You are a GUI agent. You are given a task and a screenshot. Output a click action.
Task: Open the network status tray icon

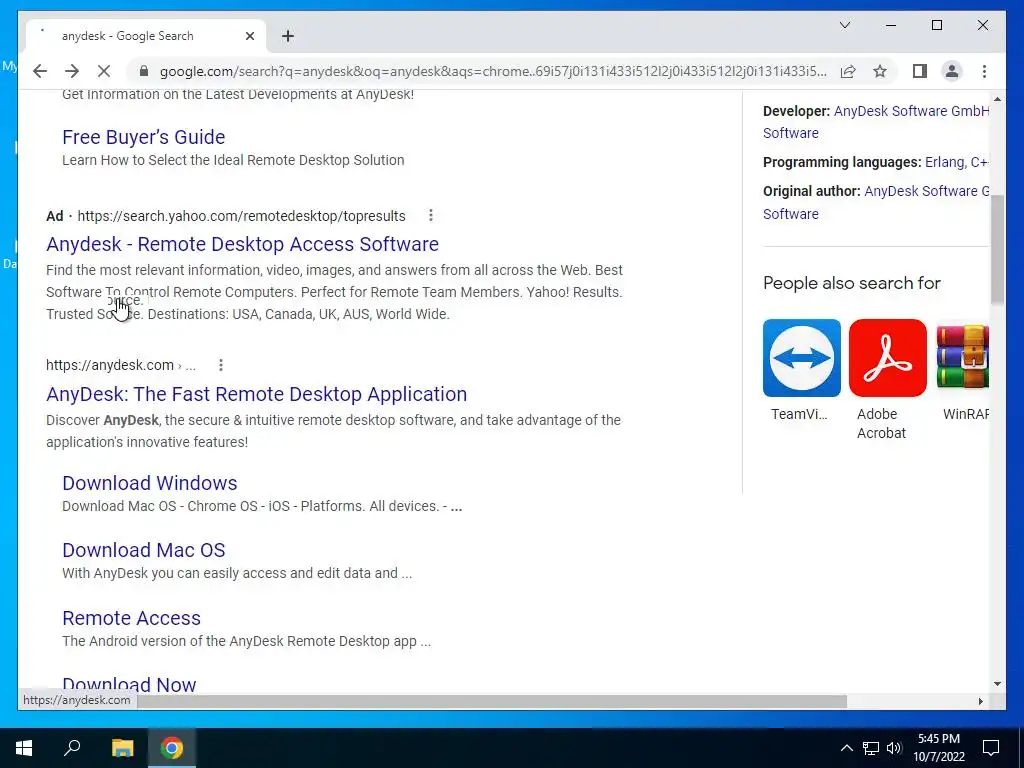point(871,748)
